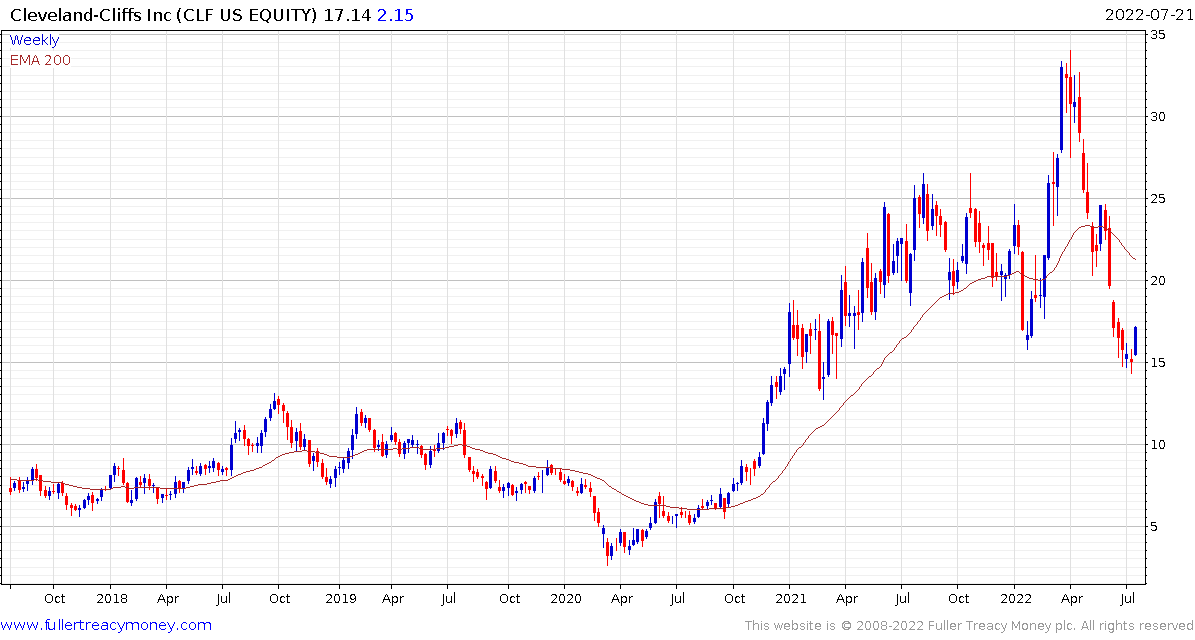This screenshot has height=640, width=1195.
Task: Select the Weekly legend label
Action: click(x=34, y=41)
